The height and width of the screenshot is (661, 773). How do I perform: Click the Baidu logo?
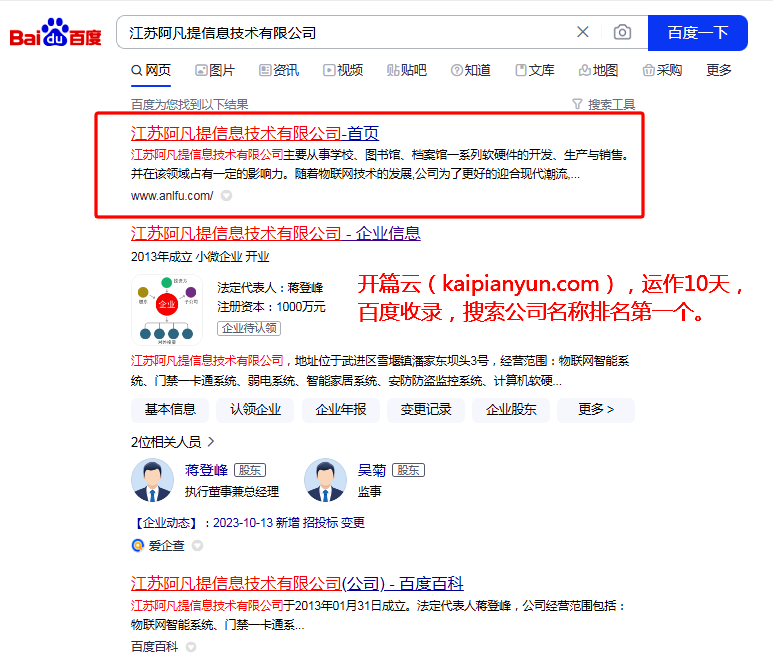pos(55,33)
